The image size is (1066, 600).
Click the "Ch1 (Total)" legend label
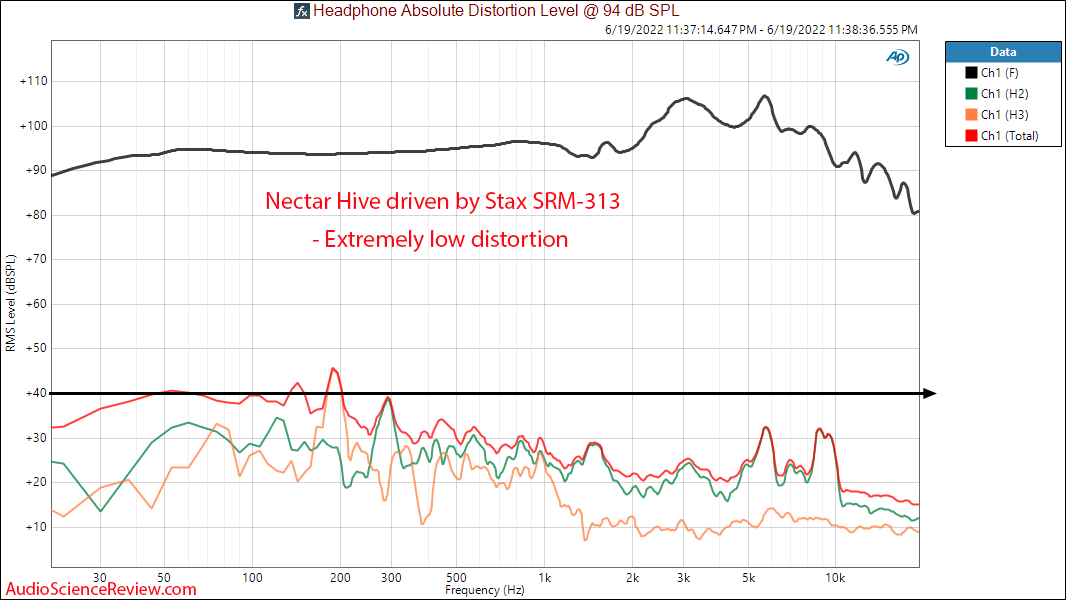point(1010,136)
